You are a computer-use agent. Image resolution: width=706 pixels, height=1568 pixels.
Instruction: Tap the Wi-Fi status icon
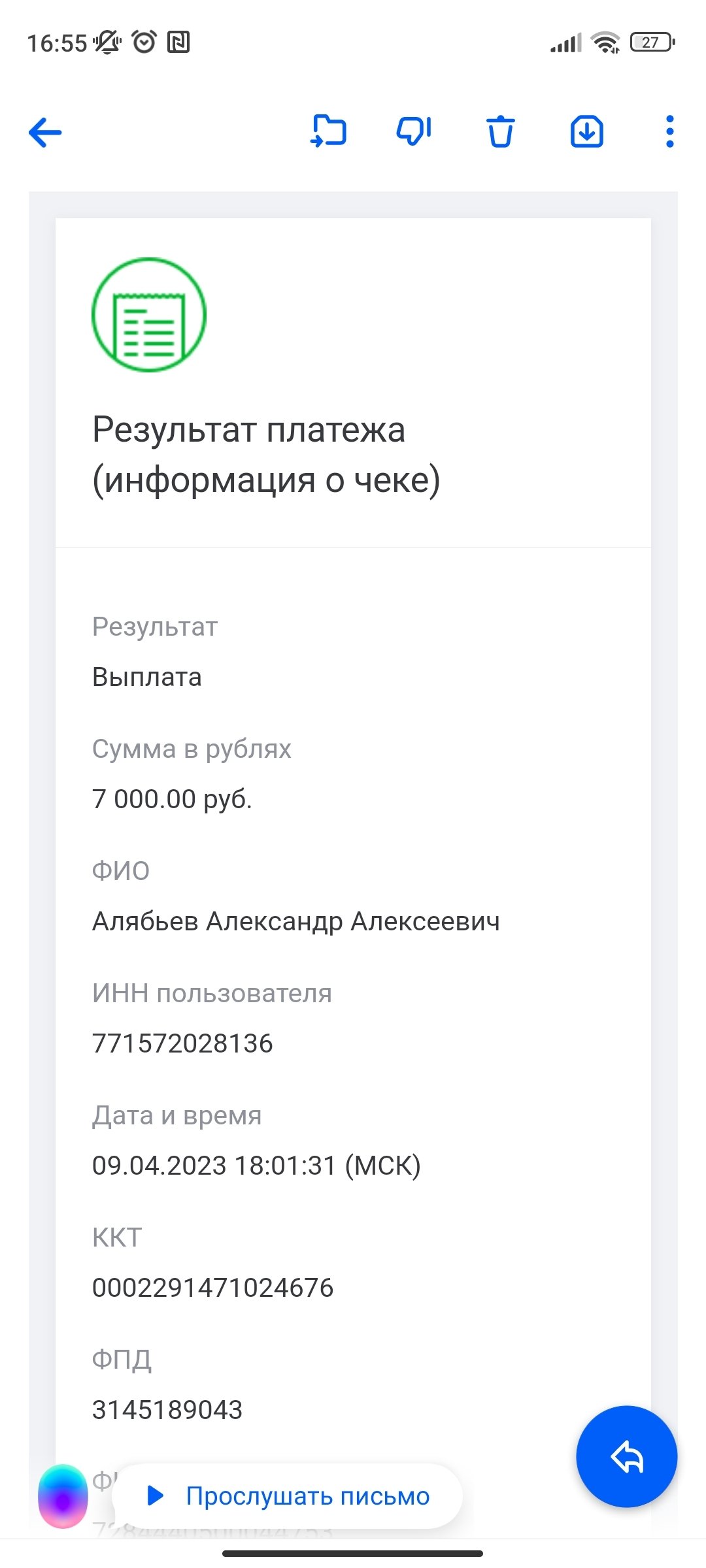tap(605, 43)
